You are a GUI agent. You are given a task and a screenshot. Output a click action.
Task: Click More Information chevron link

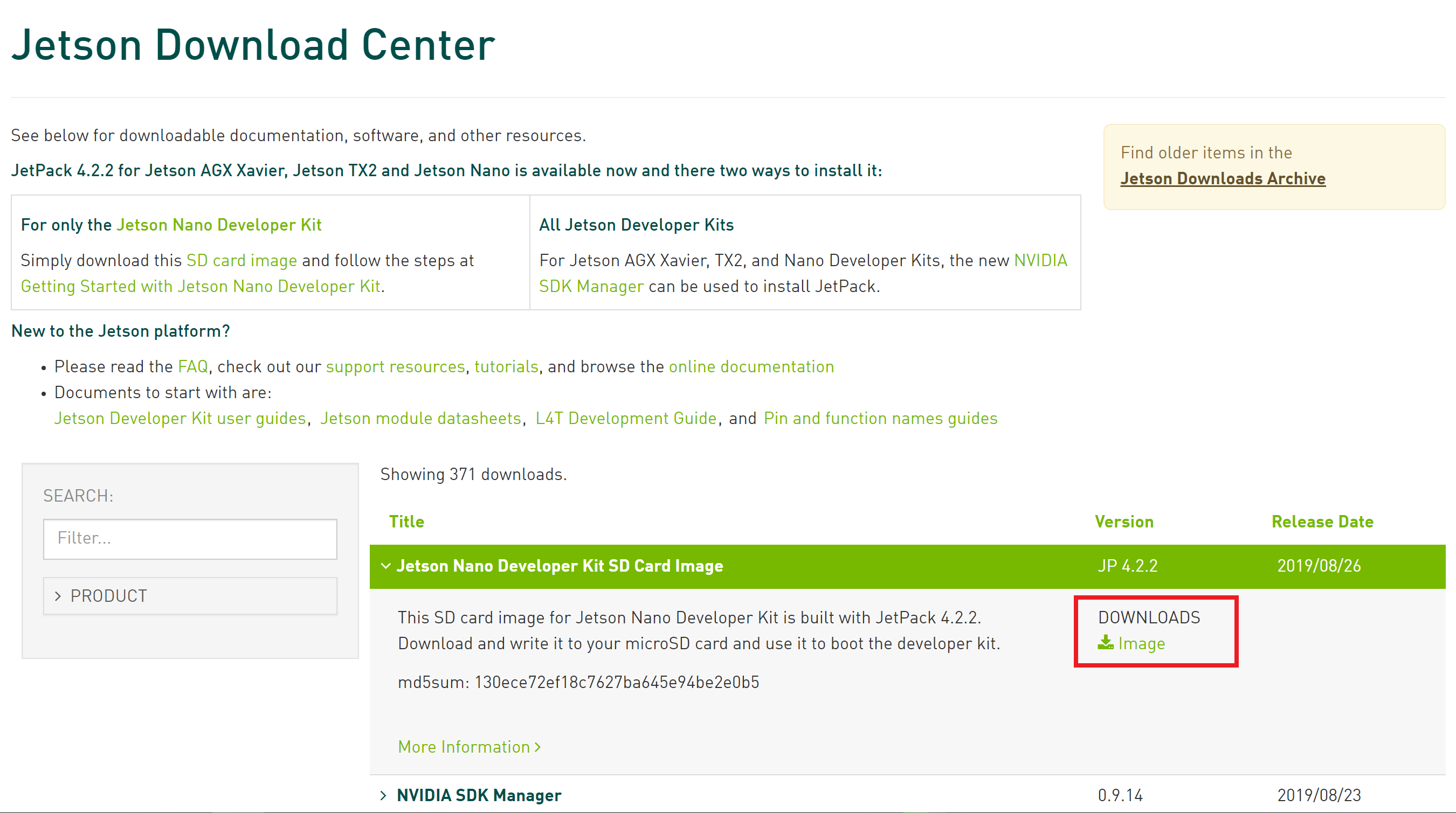(x=469, y=747)
